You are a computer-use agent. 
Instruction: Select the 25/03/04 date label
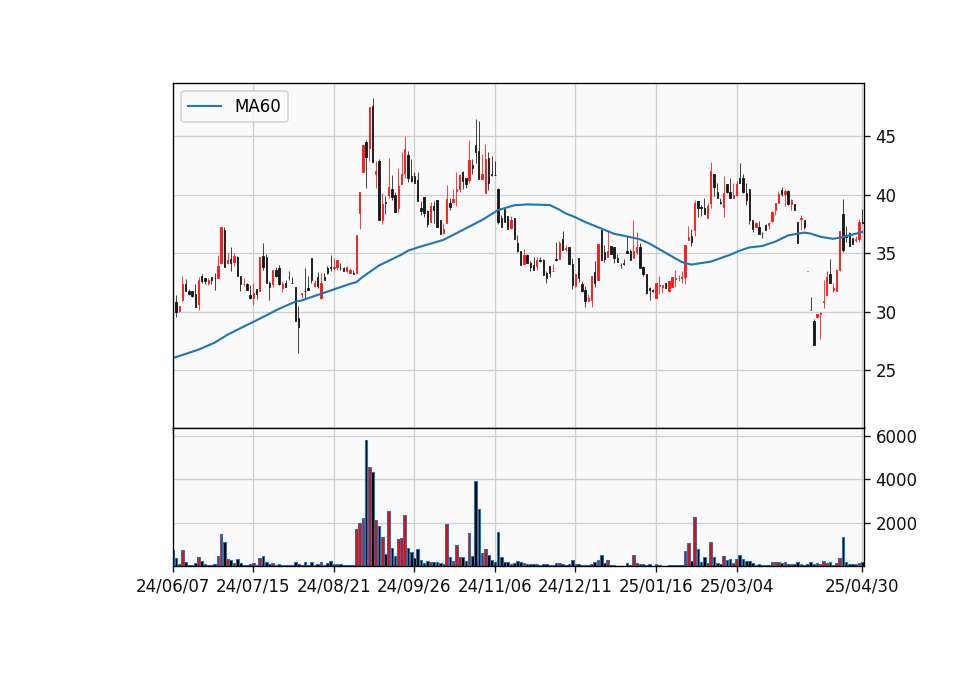pyautogui.click(x=737, y=586)
